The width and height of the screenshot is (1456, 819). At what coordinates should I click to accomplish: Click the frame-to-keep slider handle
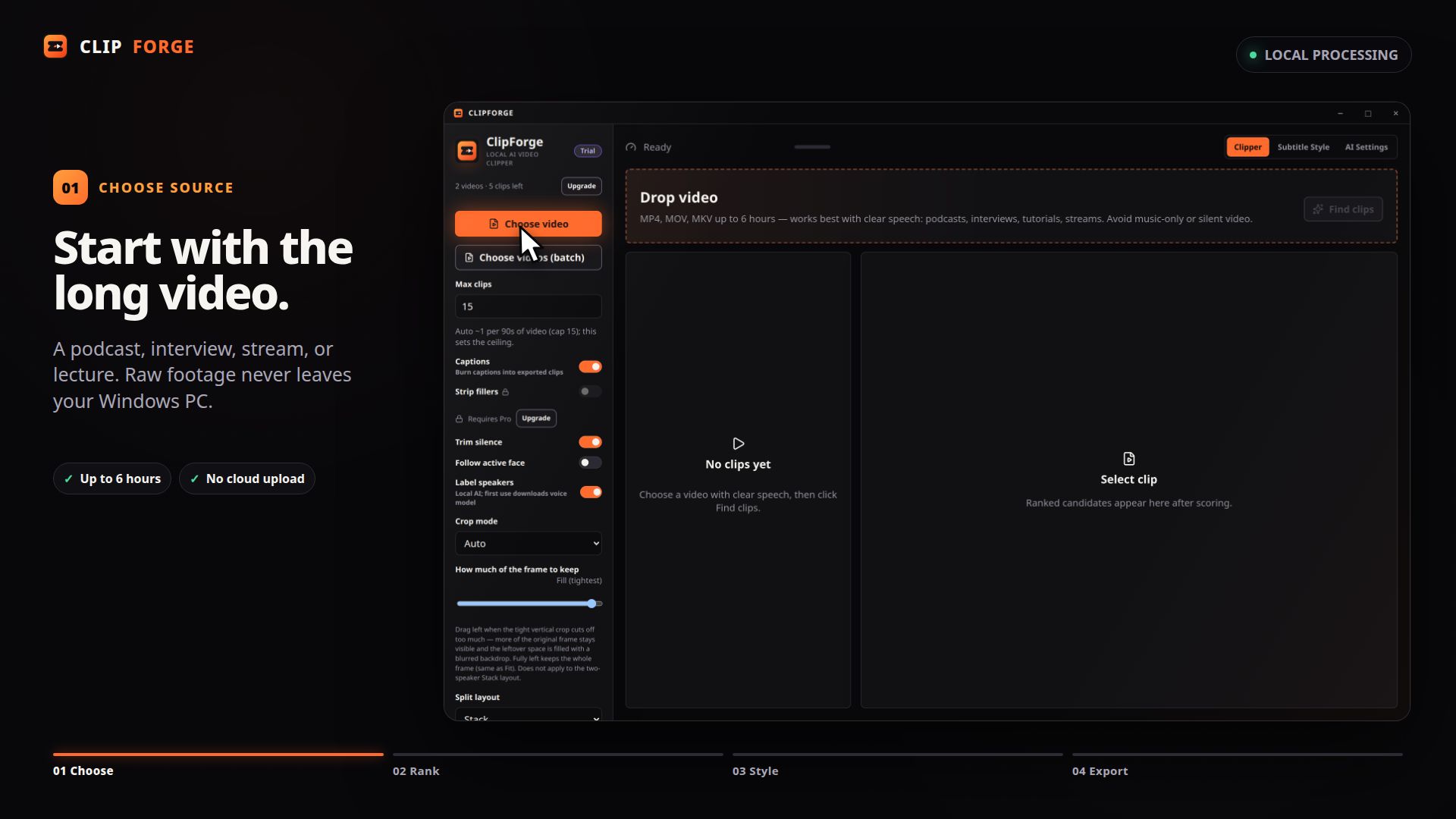coord(591,604)
